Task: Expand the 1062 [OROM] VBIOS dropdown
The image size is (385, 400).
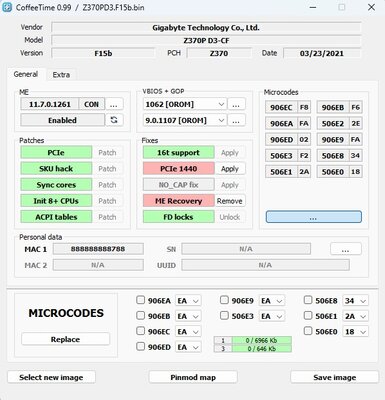Action: coord(185,104)
